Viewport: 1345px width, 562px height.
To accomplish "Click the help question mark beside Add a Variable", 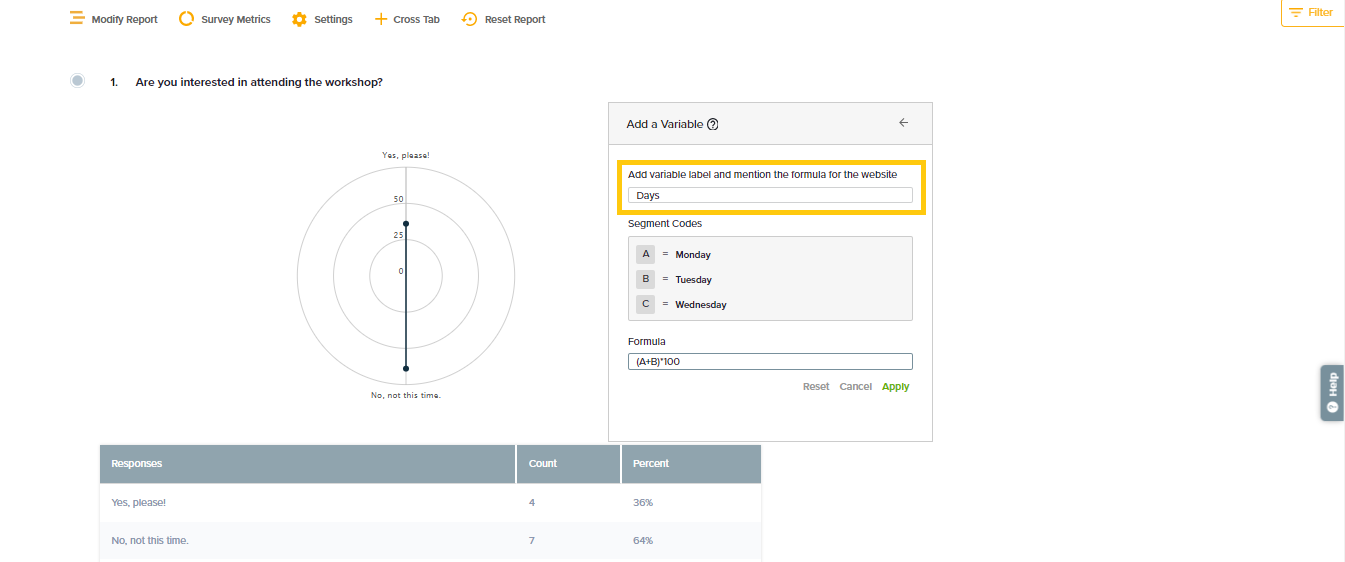I will click(x=713, y=125).
